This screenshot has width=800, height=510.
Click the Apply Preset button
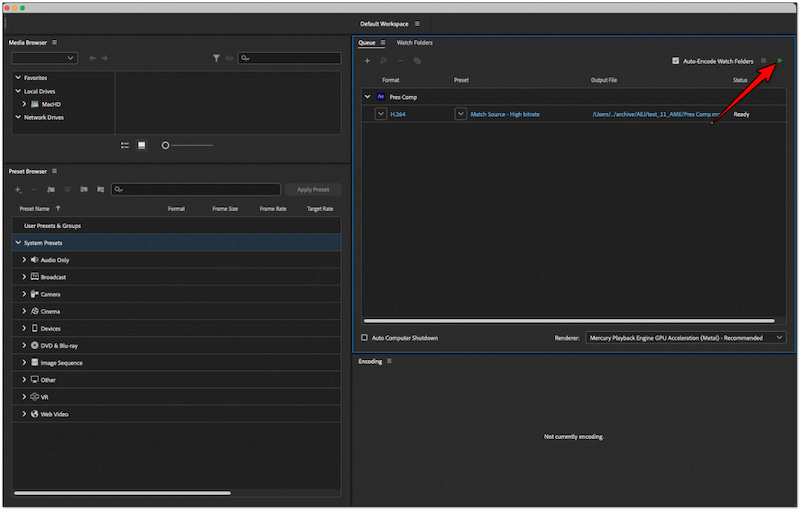click(x=313, y=189)
